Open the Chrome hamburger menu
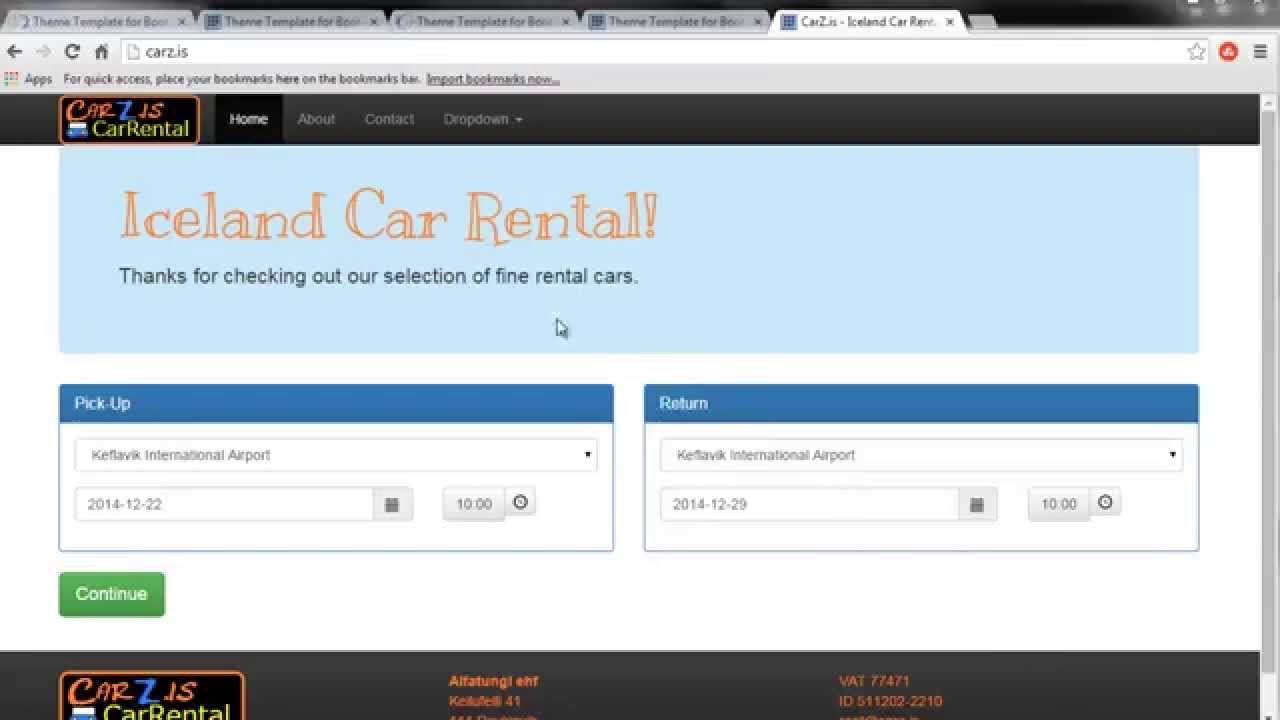The image size is (1280, 720). 1260,52
